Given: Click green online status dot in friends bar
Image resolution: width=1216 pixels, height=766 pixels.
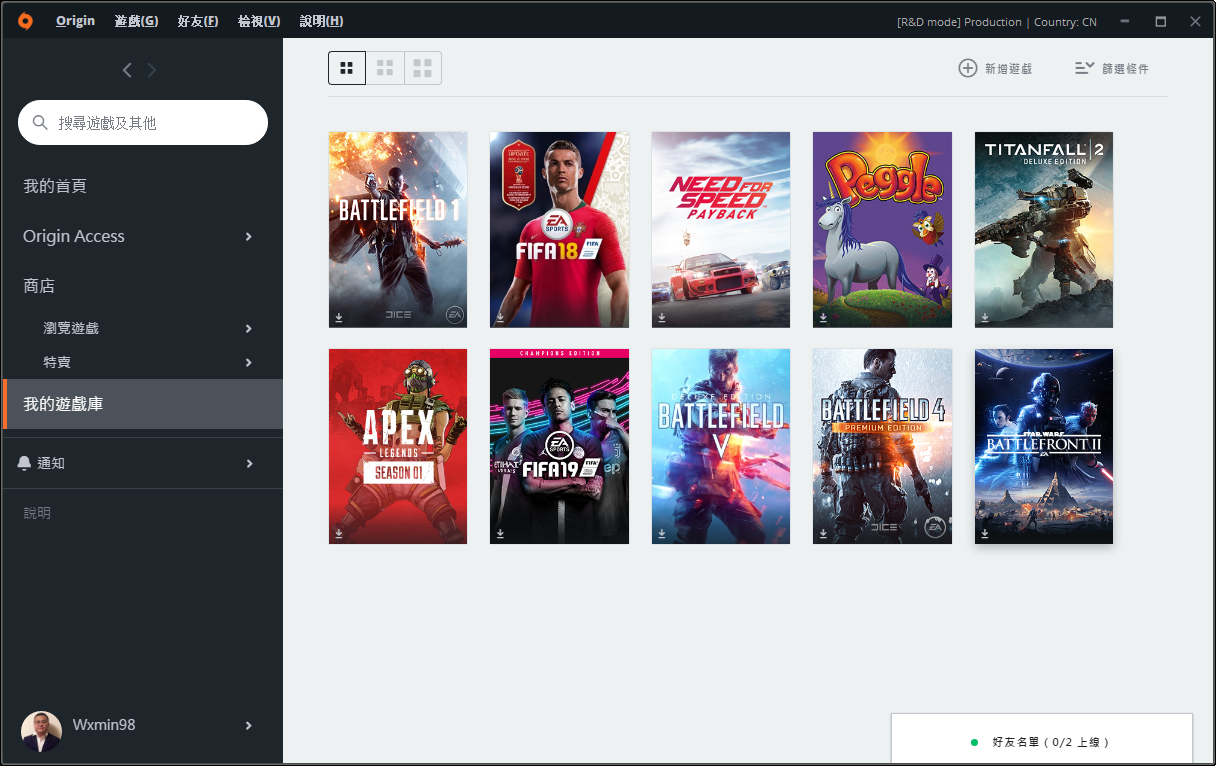Looking at the screenshot, I should coord(974,742).
